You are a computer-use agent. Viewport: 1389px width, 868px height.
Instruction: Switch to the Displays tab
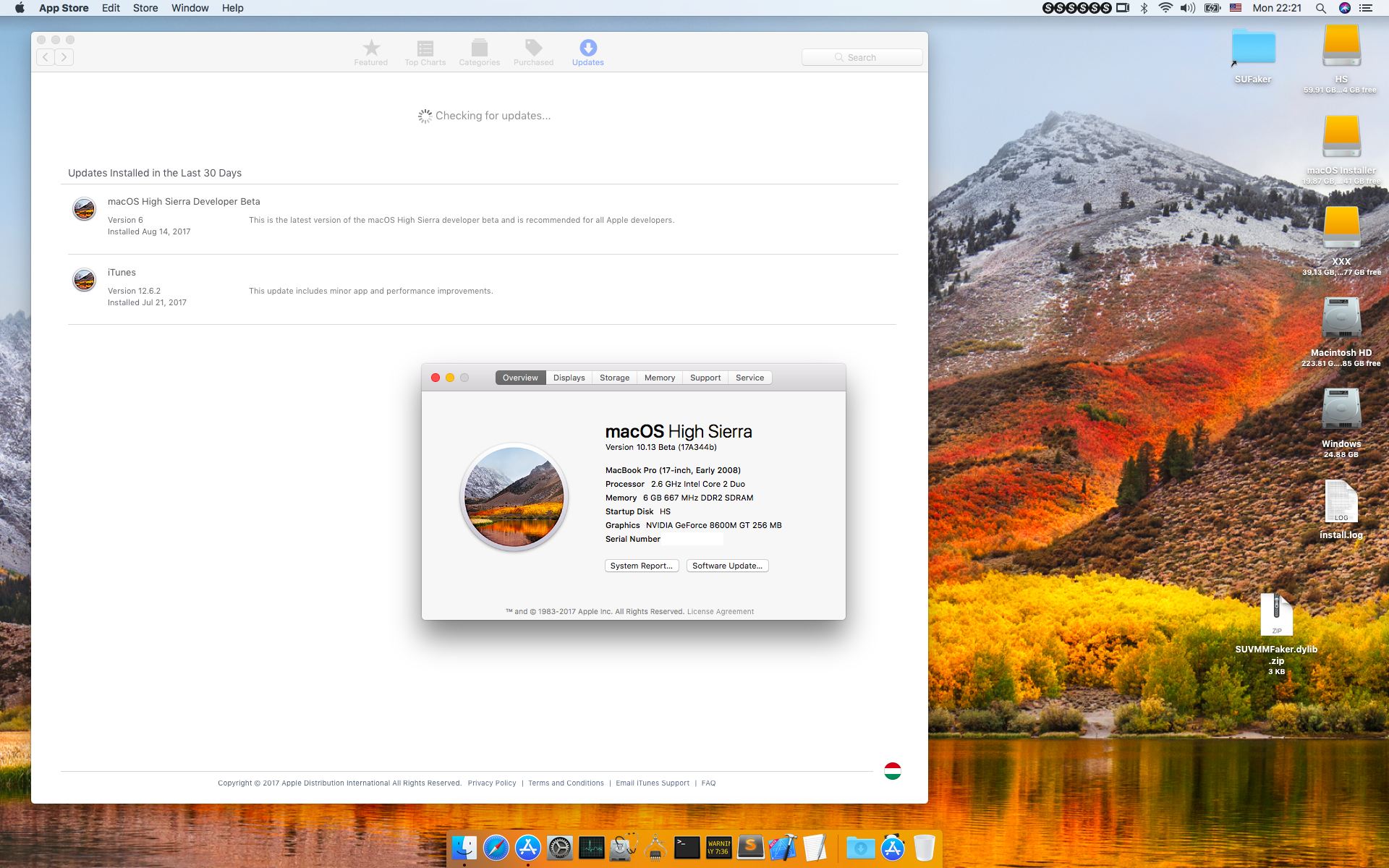point(569,378)
